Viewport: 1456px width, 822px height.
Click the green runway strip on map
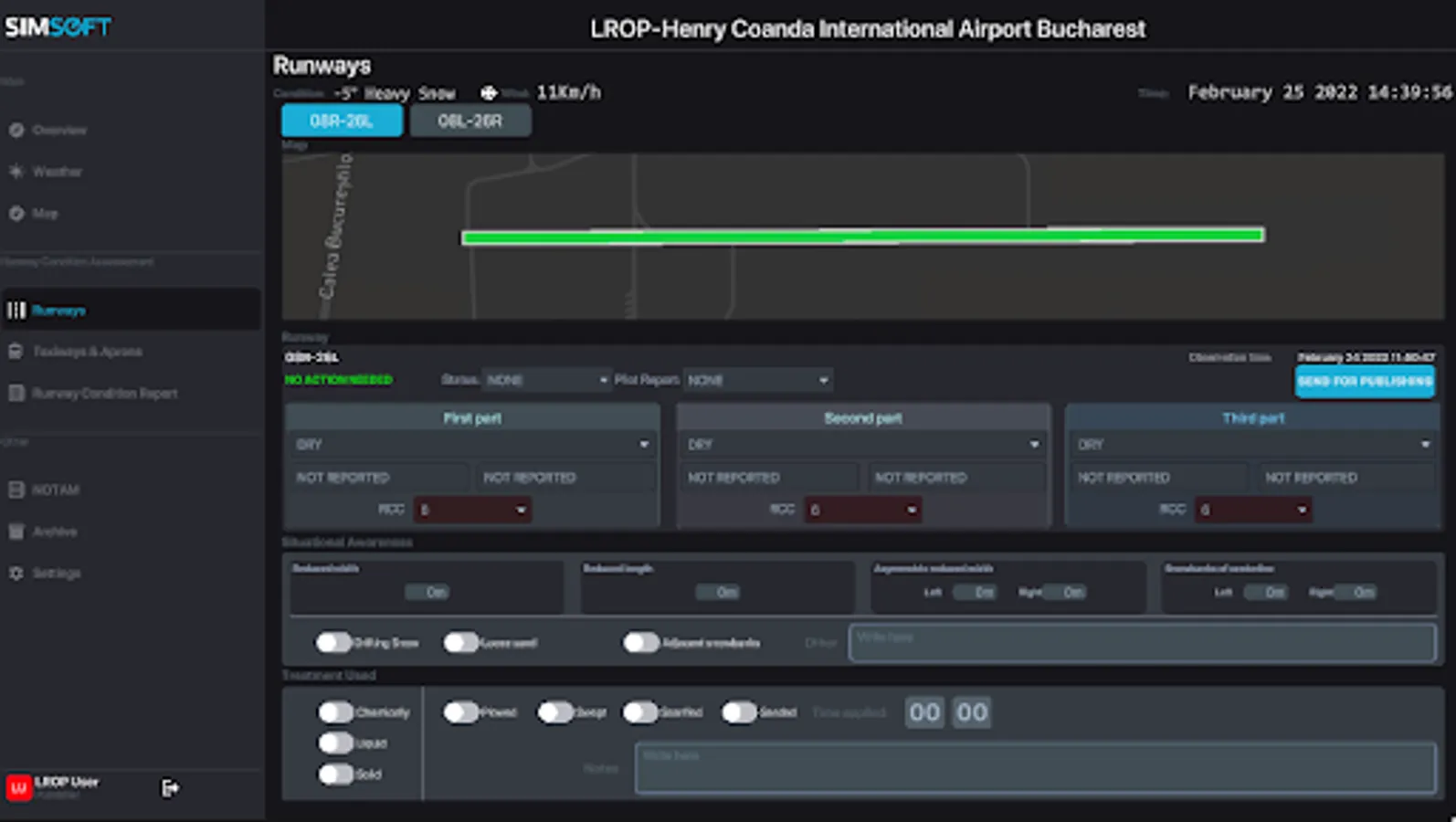click(x=862, y=237)
